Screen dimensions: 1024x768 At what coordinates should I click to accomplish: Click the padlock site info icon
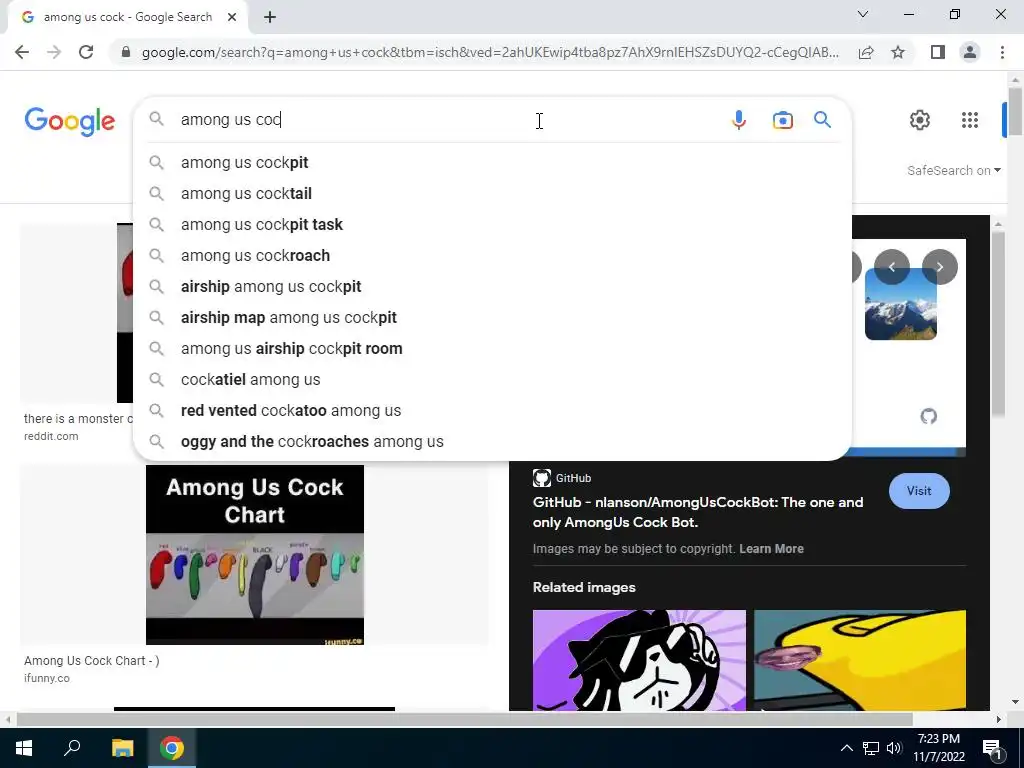point(126,52)
